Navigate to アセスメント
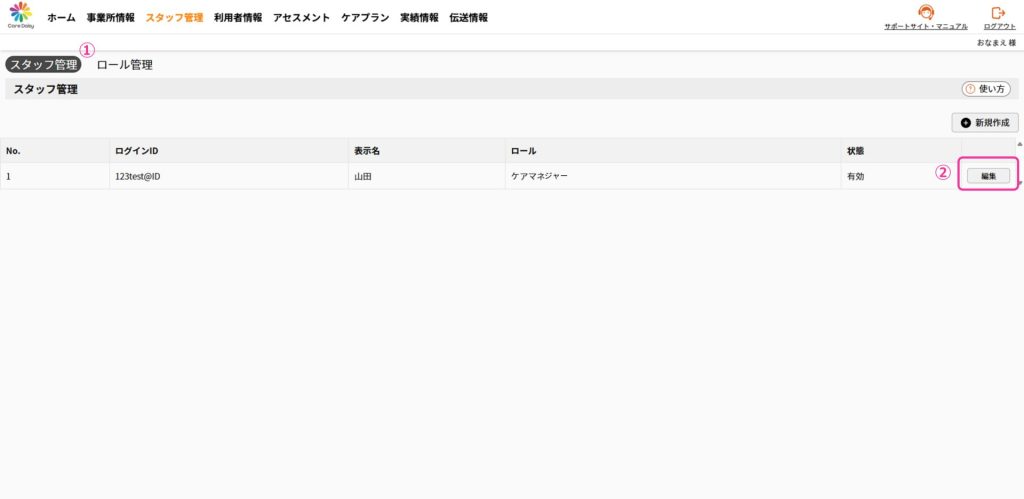The height and width of the screenshot is (499, 1024). click(x=301, y=18)
